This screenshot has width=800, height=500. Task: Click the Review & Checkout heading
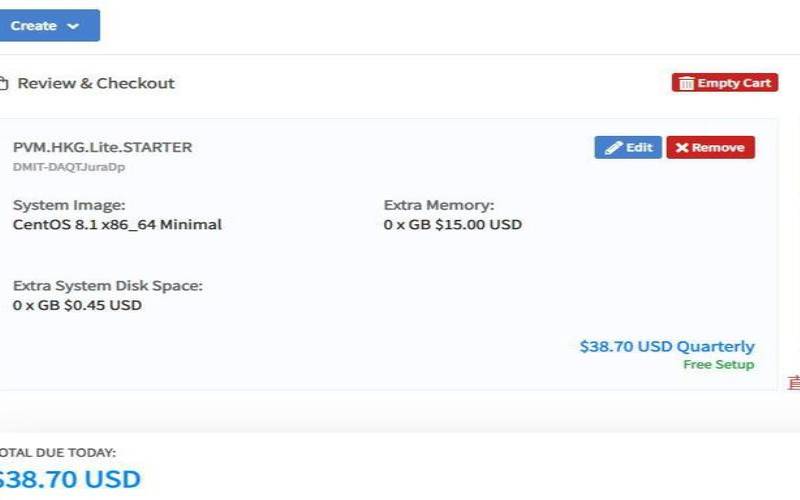coord(96,84)
